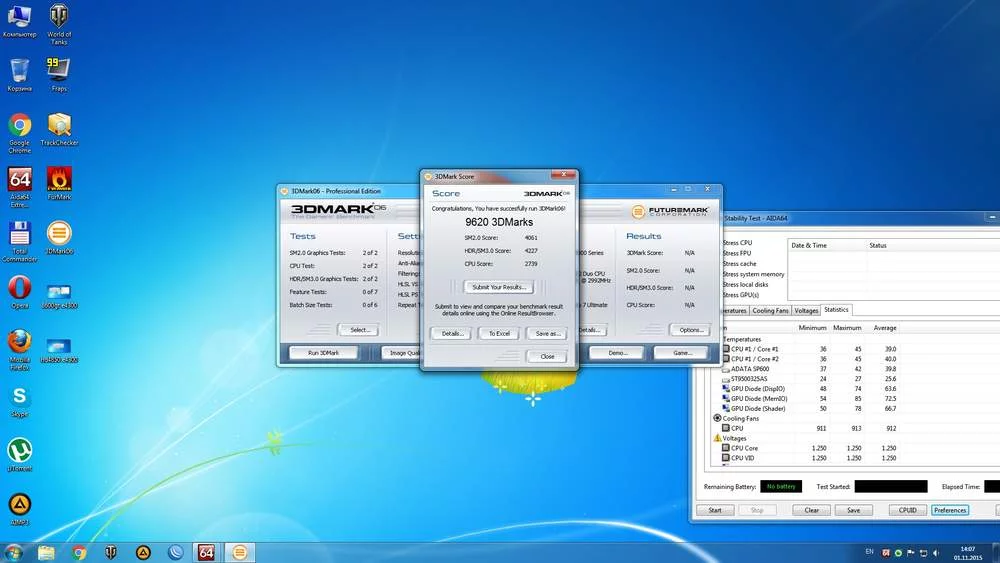Launch uTorrent from the desktop
1000x563 pixels.
pos(19,451)
